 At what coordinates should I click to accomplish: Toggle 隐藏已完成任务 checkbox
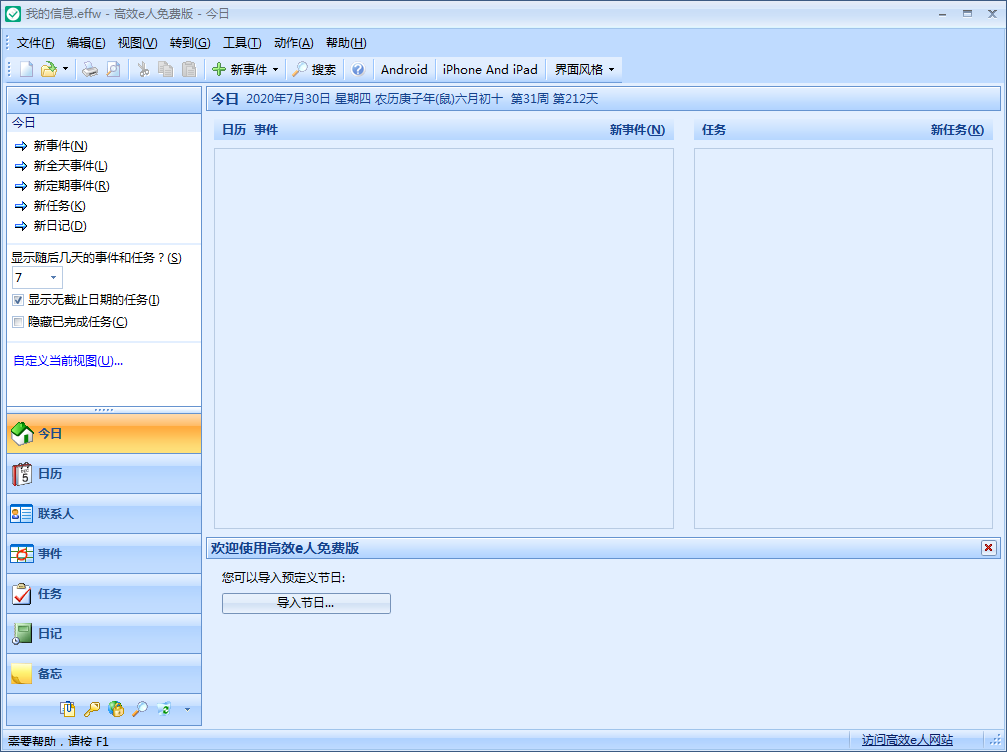point(18,322)
